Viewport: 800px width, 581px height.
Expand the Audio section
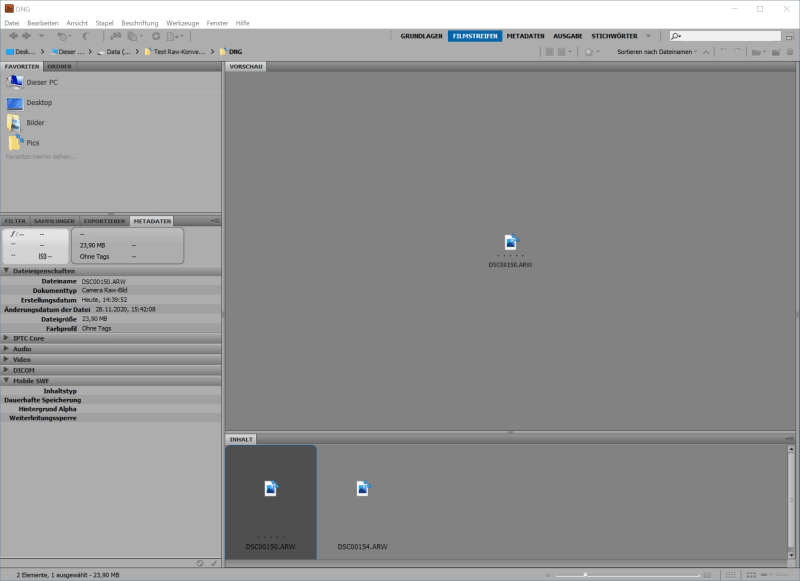(x=7, y=349)
